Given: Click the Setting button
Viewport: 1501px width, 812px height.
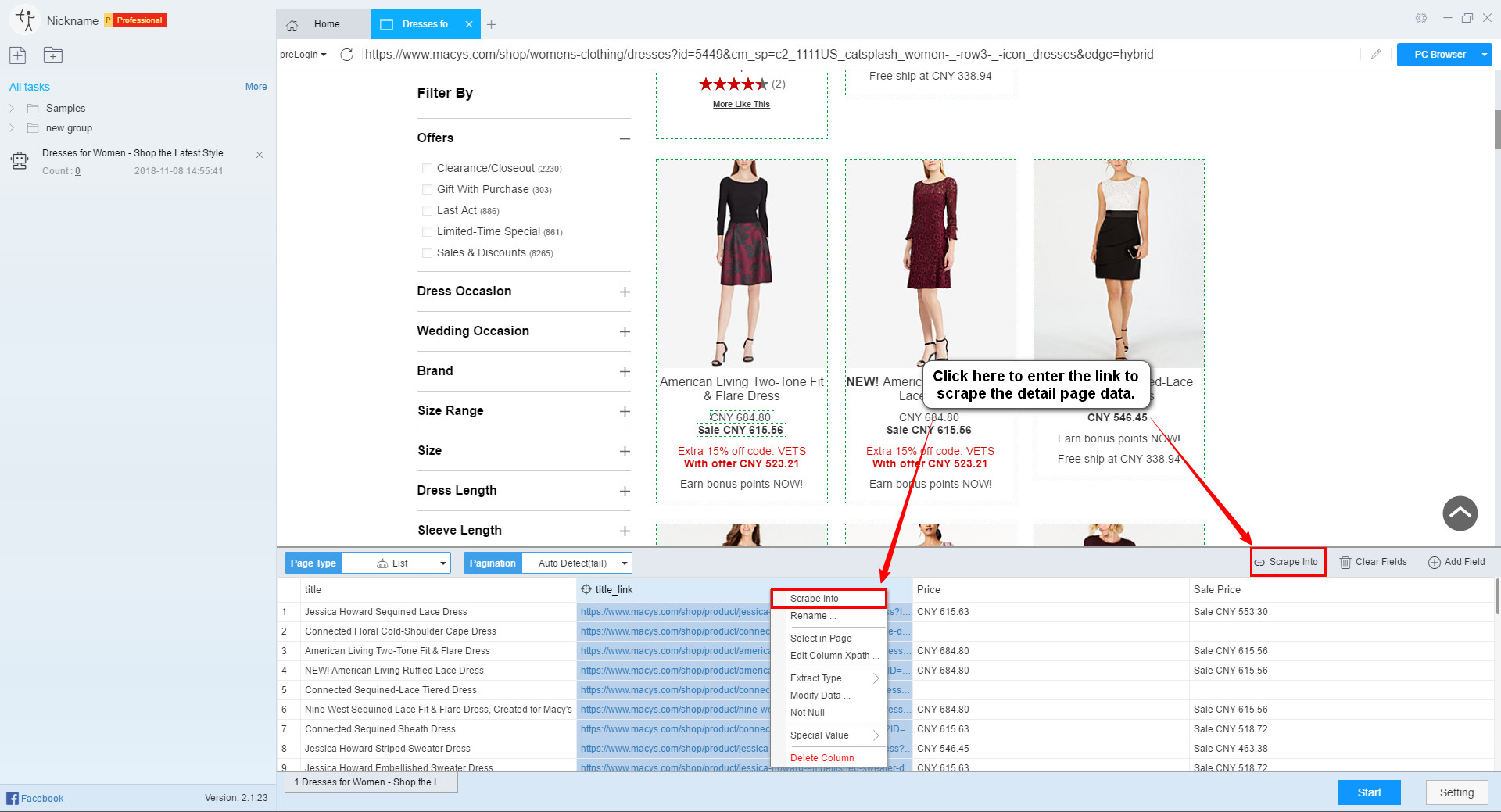Looking at the screenshot, I should pos(1456,792).
